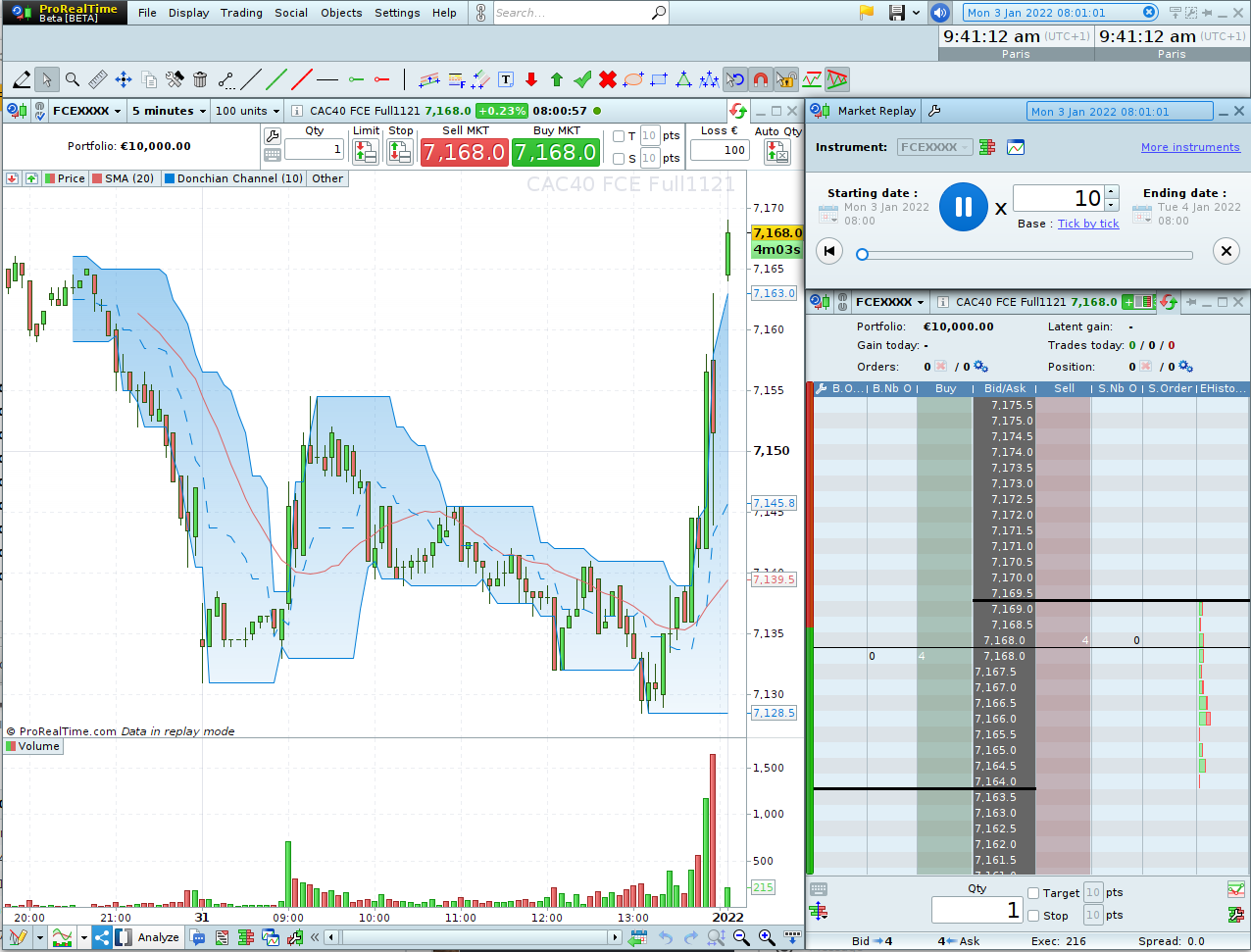Image resolution: width=1251 pixels, height=952 pixels.
Task: Choose the black horizontal line tool
Action: [327, 79]
